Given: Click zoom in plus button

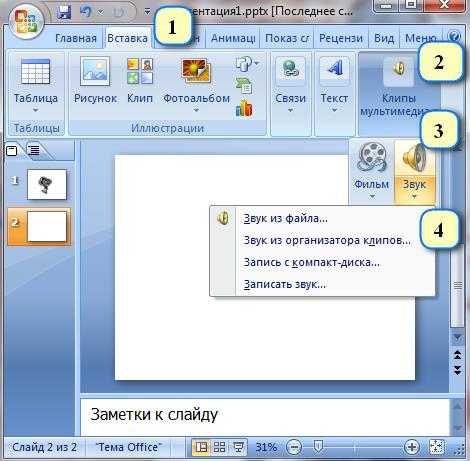Looking at the screenshot, I should (412, 447).
